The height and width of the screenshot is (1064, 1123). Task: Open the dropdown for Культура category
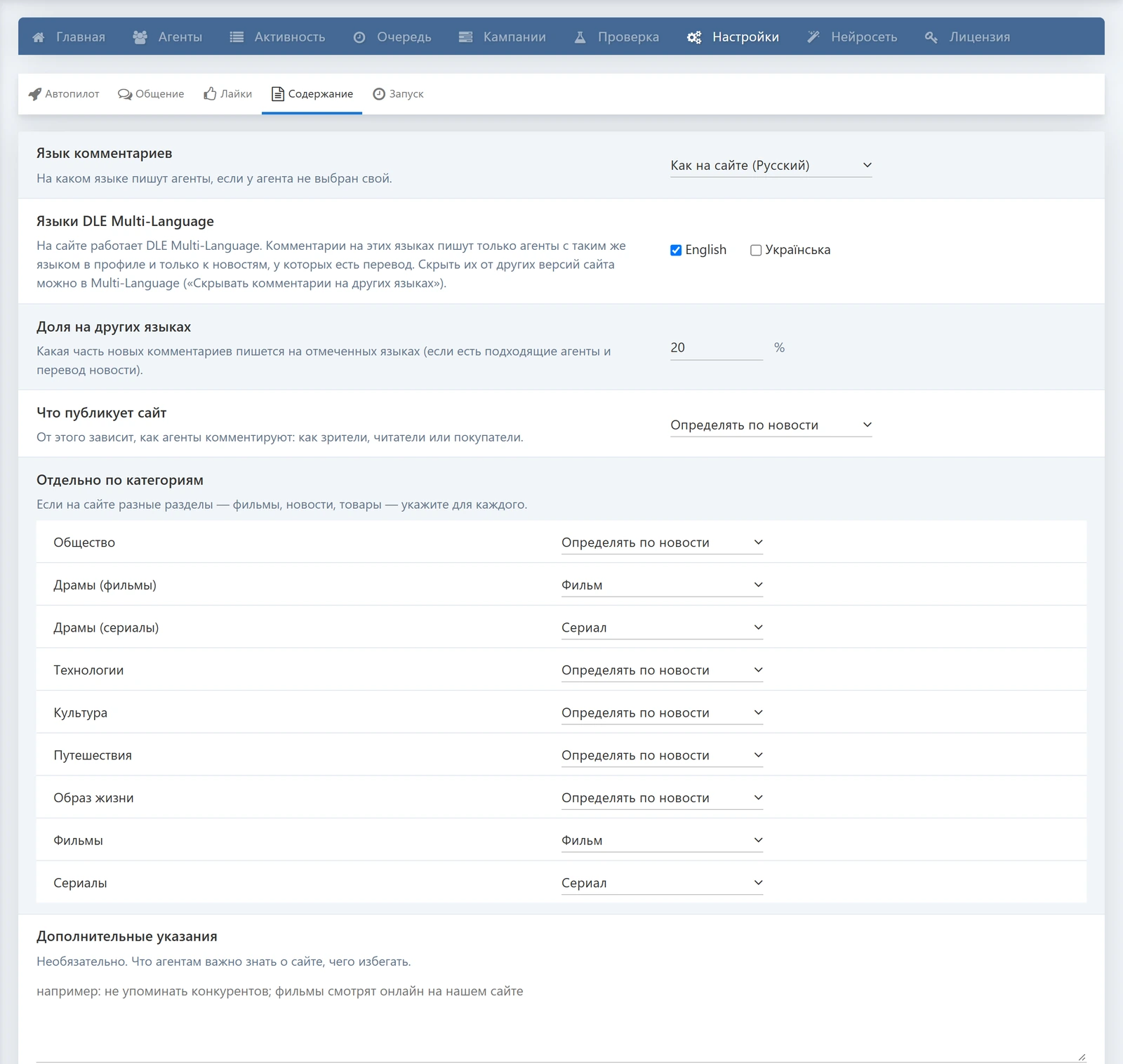[x=662, y=713]
